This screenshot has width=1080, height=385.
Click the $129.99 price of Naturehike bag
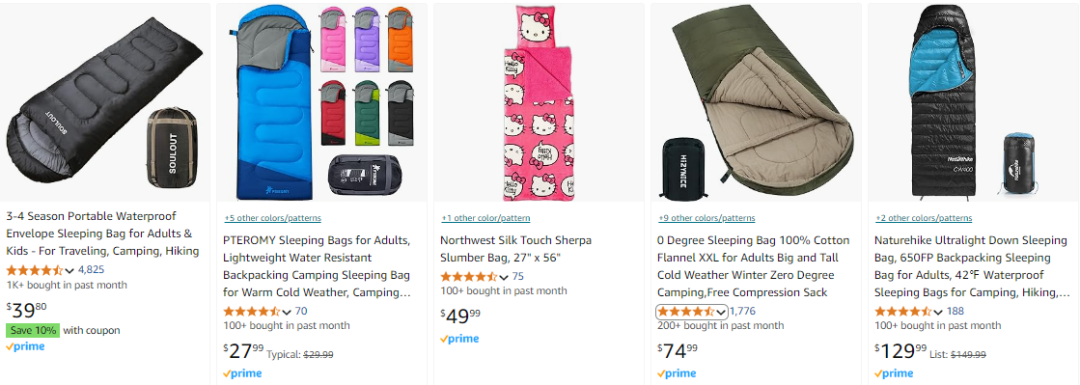901,351
